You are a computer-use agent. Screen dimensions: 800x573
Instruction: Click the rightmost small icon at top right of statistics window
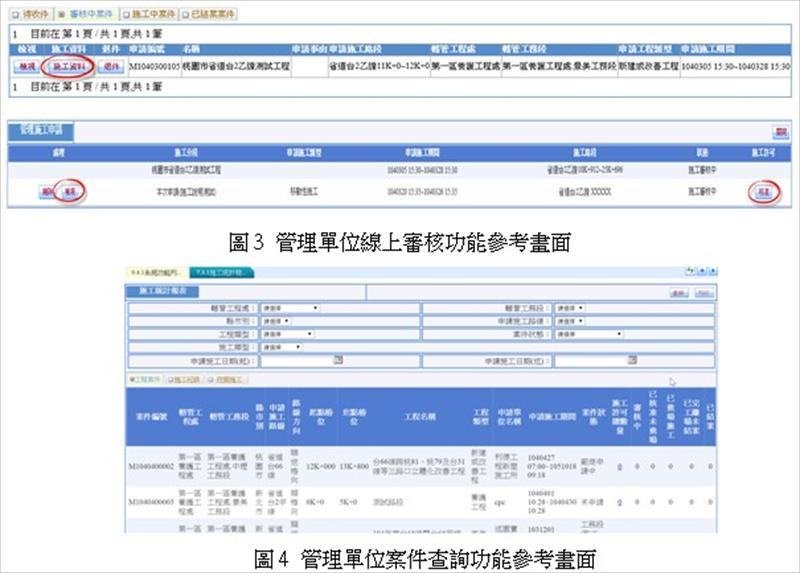point(713,271)
